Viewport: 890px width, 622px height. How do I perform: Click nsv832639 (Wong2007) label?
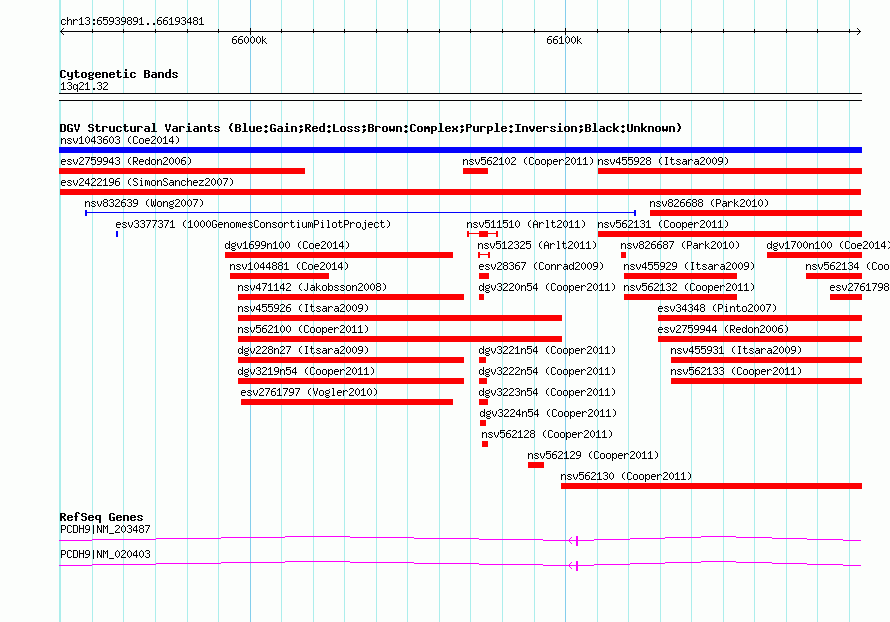coord(144,203)
